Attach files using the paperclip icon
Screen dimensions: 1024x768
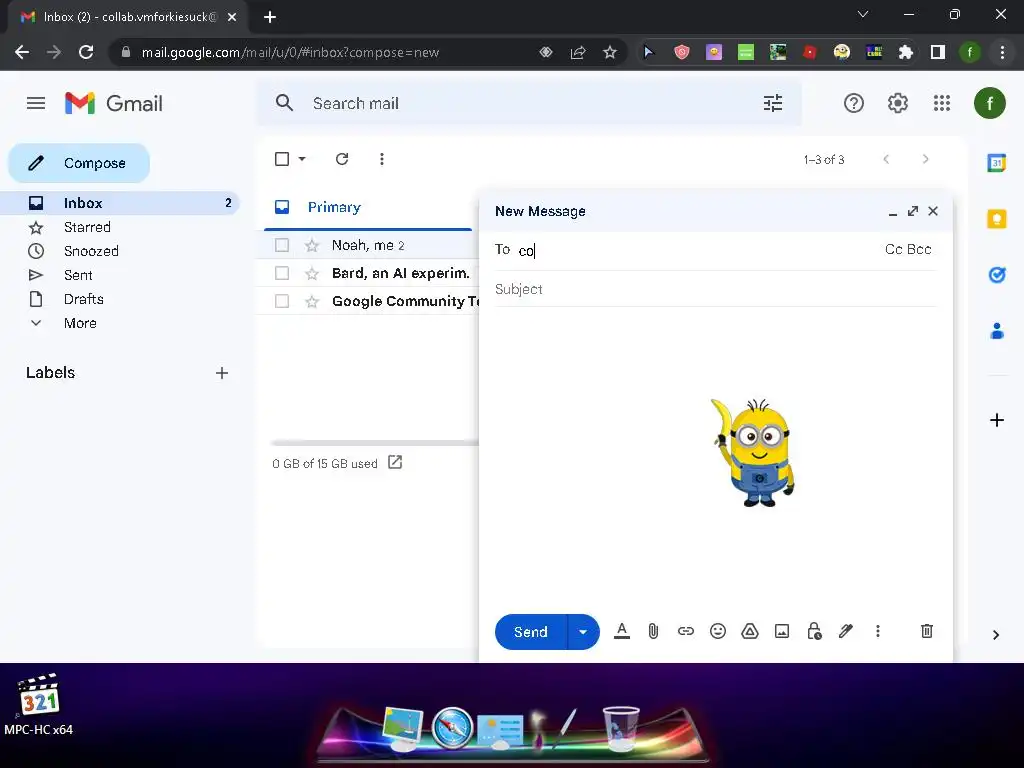pyautogui.click(x=653, y=631)
